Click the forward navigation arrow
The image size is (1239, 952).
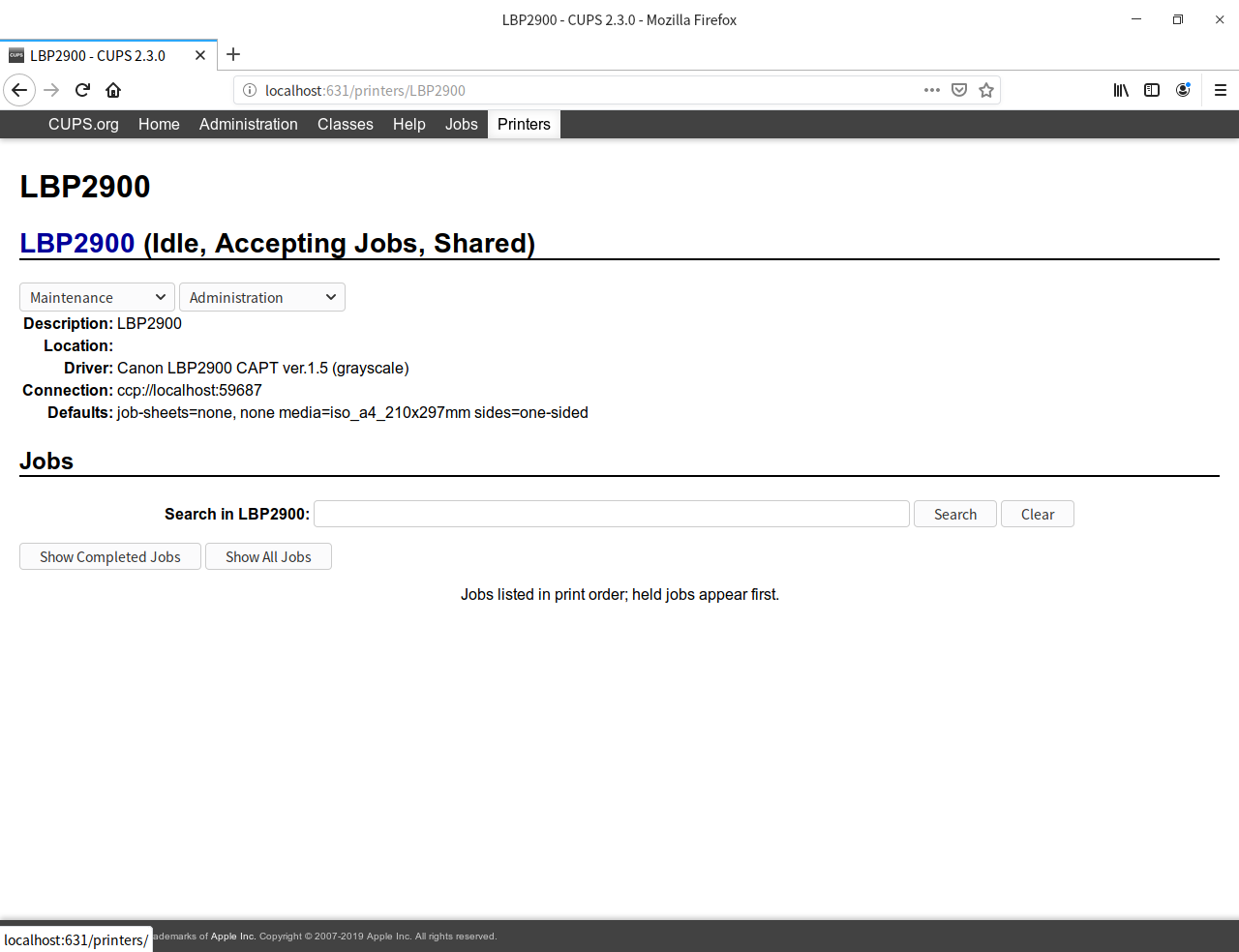[51, 90]
